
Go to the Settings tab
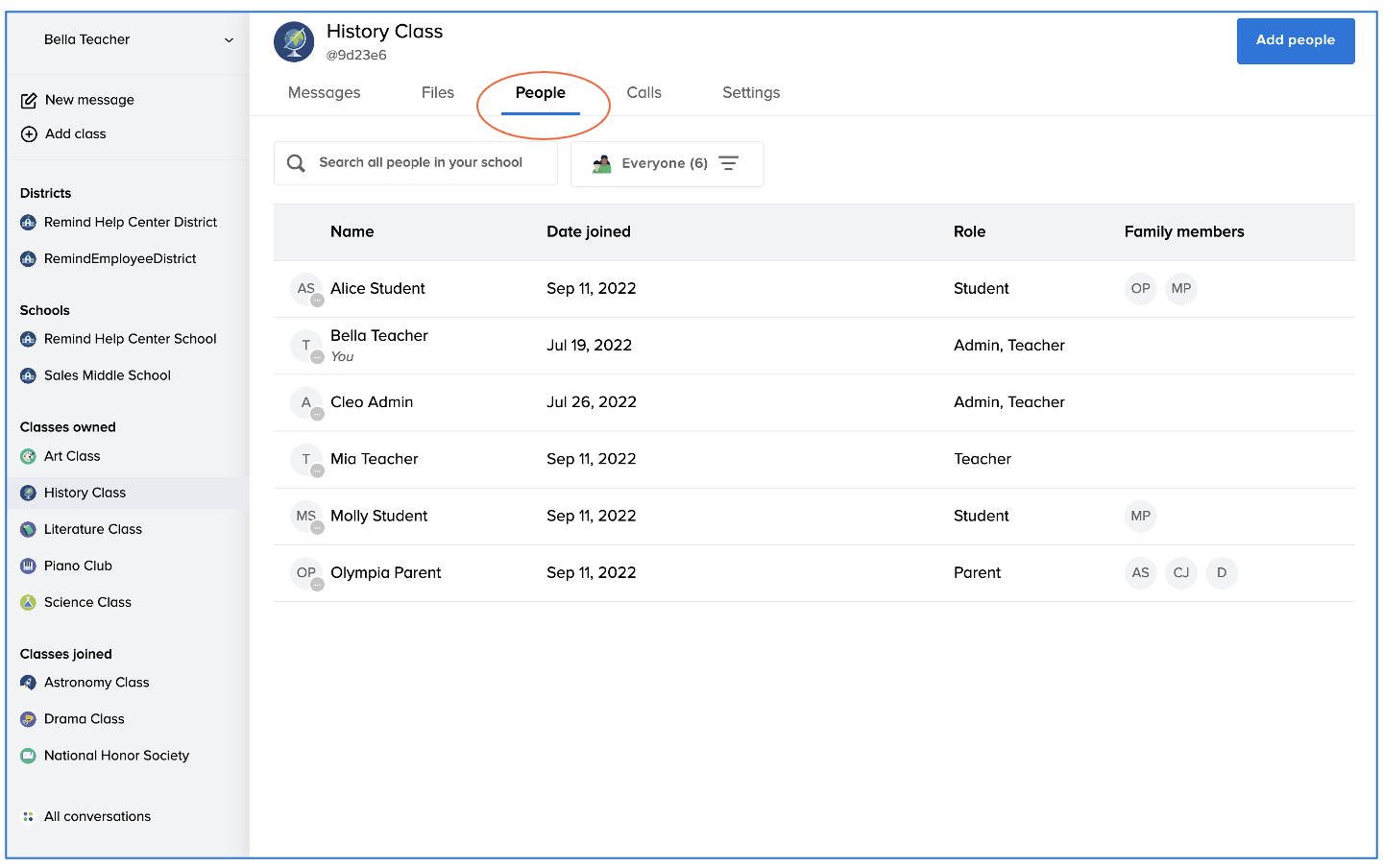click(x=751, y=93)
